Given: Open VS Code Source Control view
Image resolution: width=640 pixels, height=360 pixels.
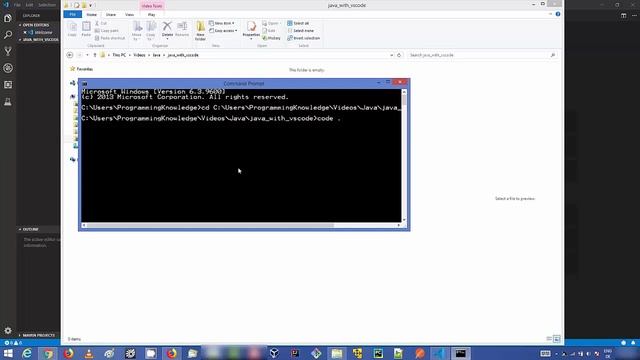Looking at the screenshot, I should [x=8, y=51].
